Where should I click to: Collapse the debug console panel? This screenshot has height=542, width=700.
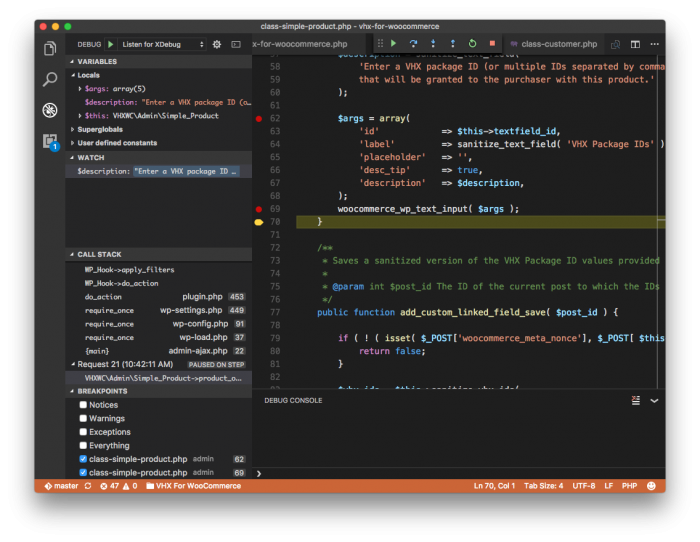click(654, 400)
